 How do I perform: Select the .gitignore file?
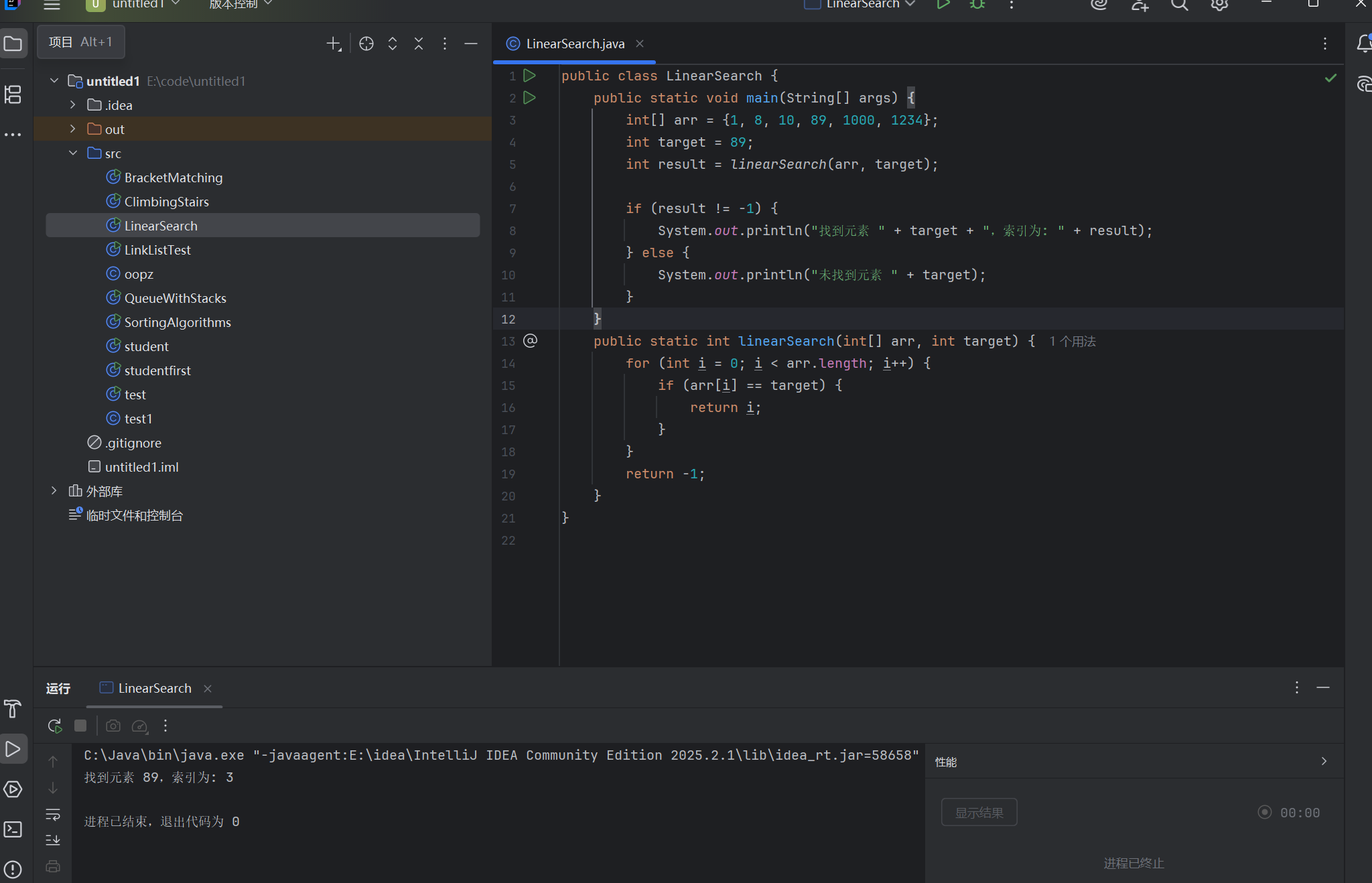[x=133, y=443]
